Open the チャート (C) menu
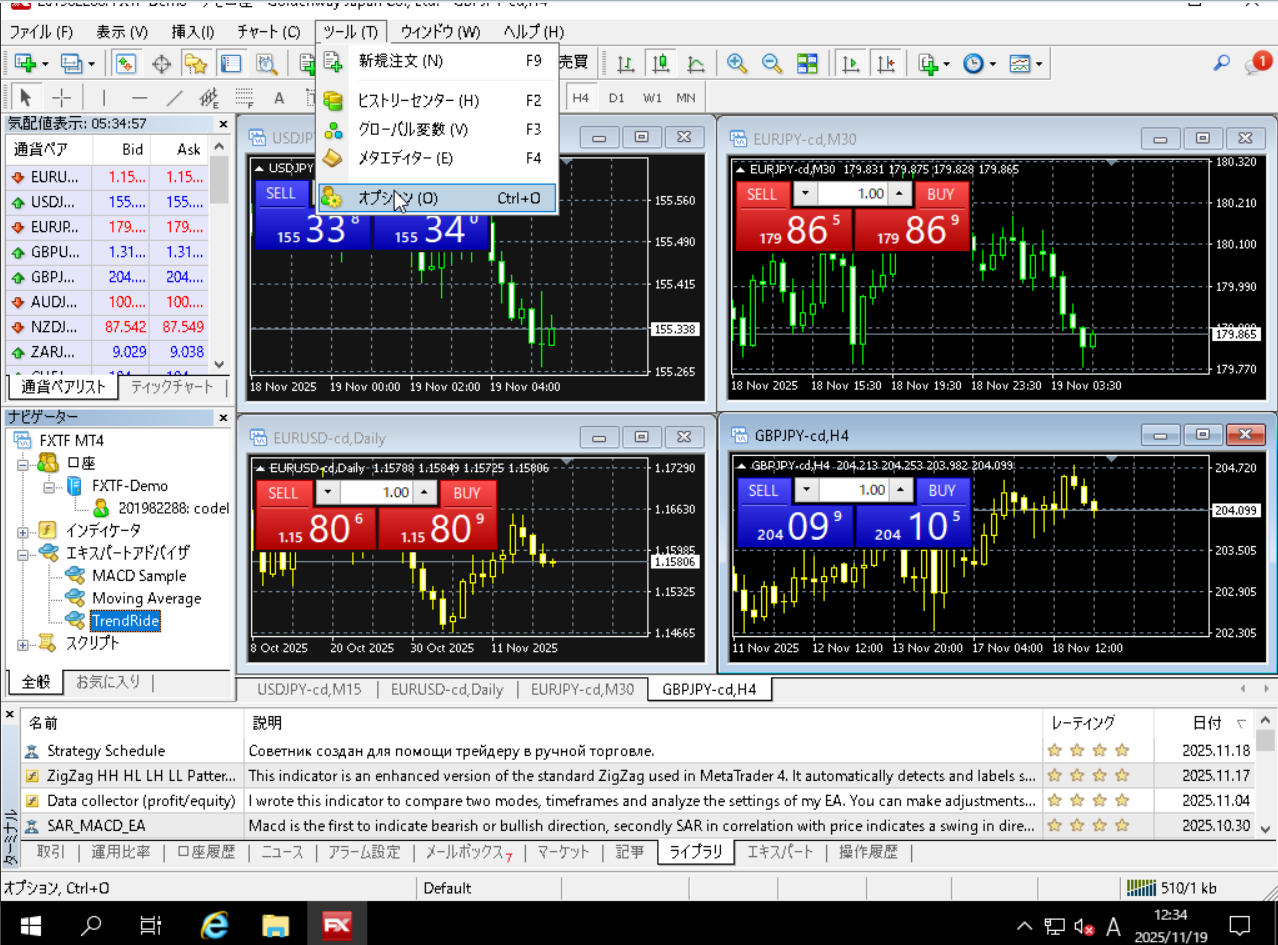1278x945 pixels. coord(268,32)
